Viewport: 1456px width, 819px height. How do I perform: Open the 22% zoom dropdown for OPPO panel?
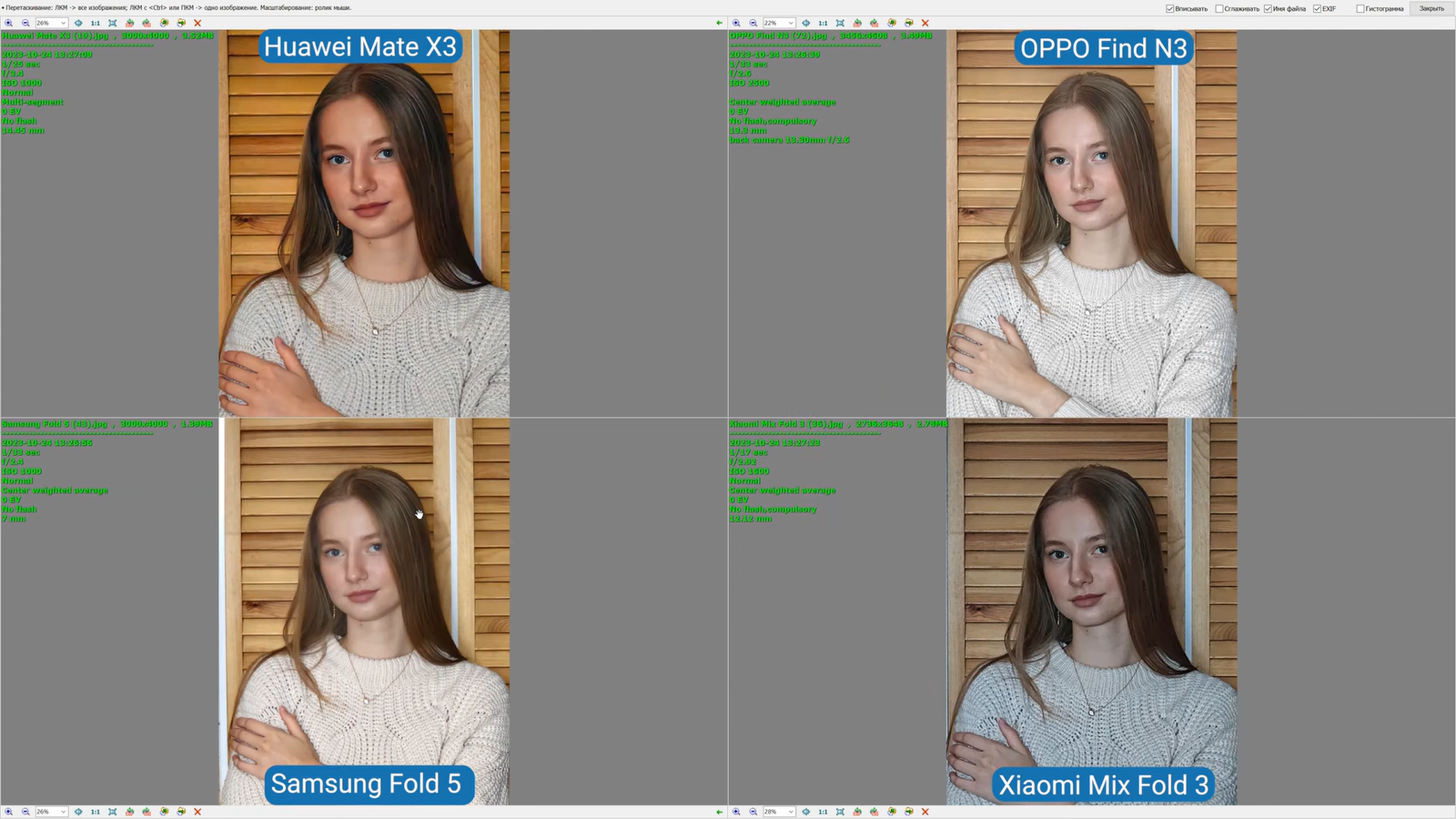791,23
